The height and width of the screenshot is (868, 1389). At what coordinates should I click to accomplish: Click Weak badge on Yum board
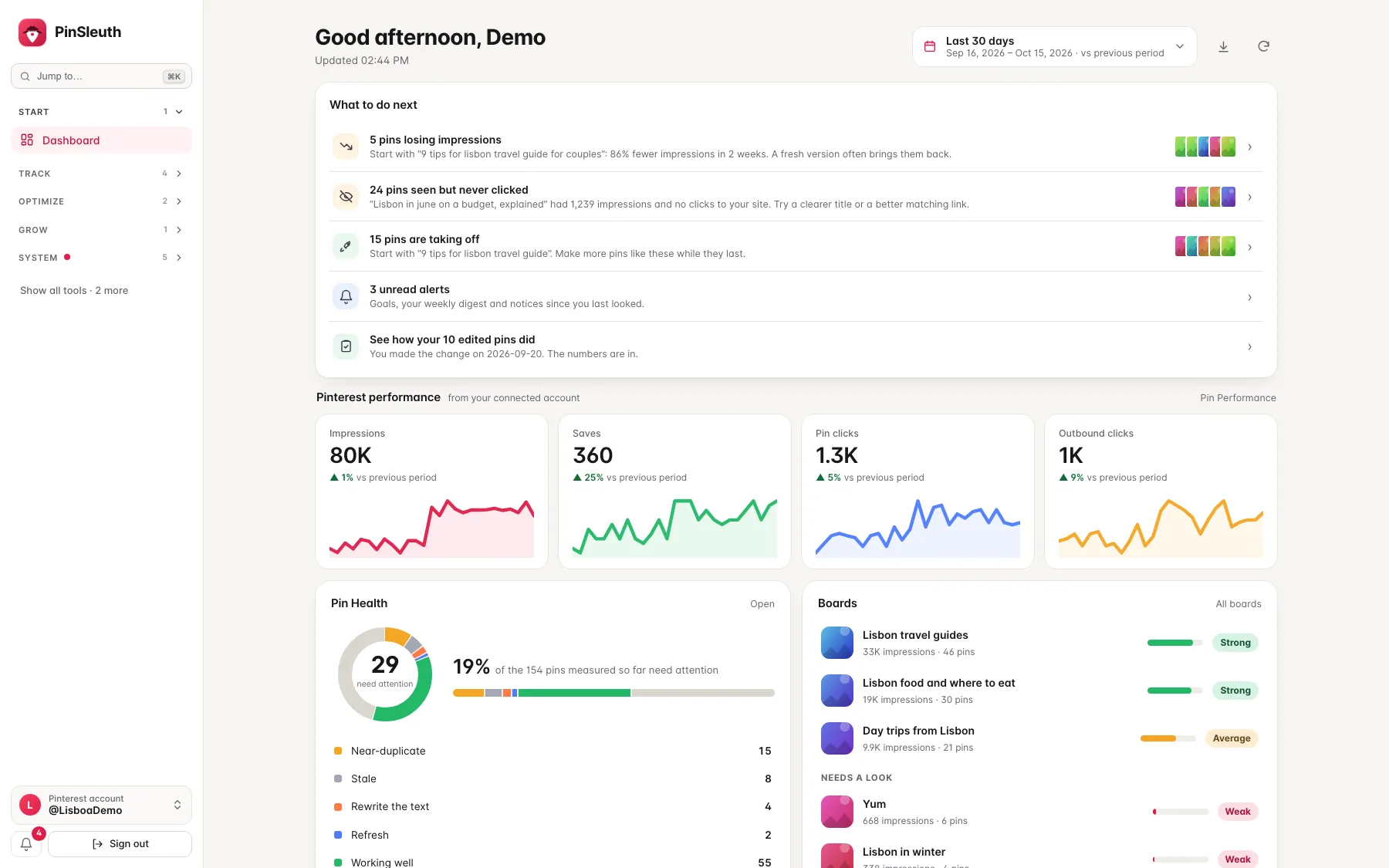(1238, 812)
